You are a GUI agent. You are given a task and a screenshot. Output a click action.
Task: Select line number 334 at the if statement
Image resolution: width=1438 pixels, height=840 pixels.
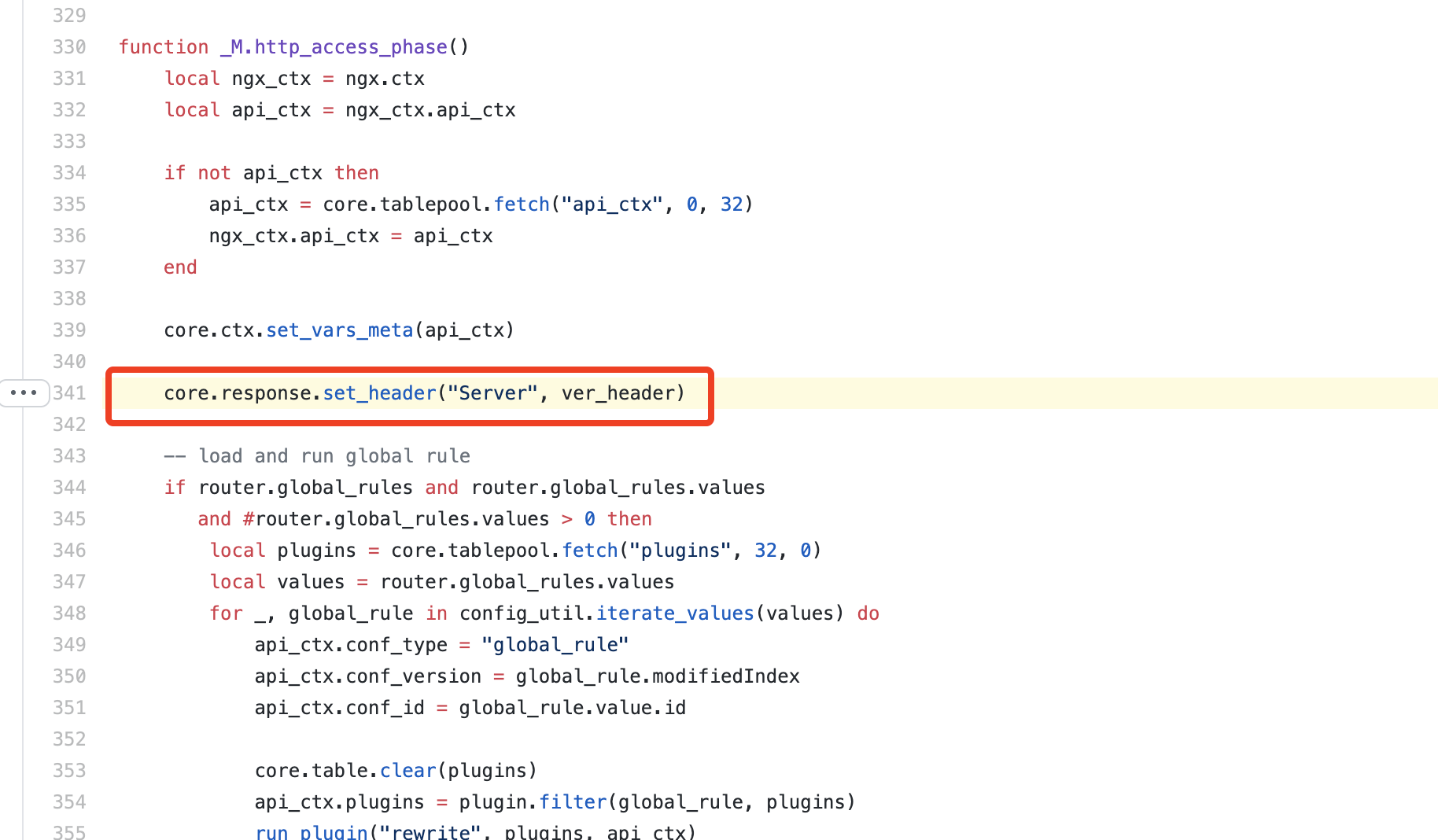tap(69, 172)
